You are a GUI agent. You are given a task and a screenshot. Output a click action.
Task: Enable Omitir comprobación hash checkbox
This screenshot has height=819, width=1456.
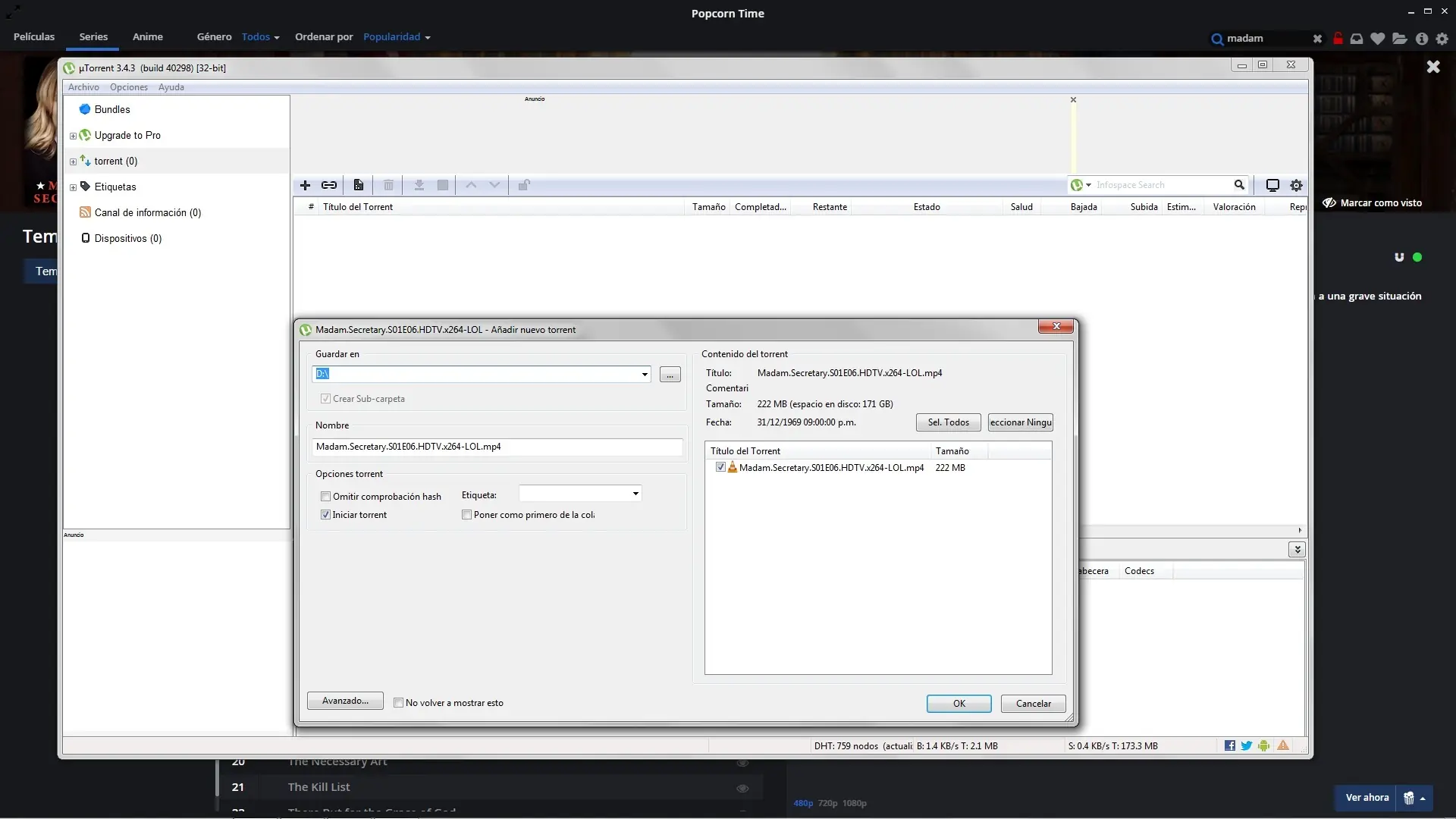(x=325, y=497)
